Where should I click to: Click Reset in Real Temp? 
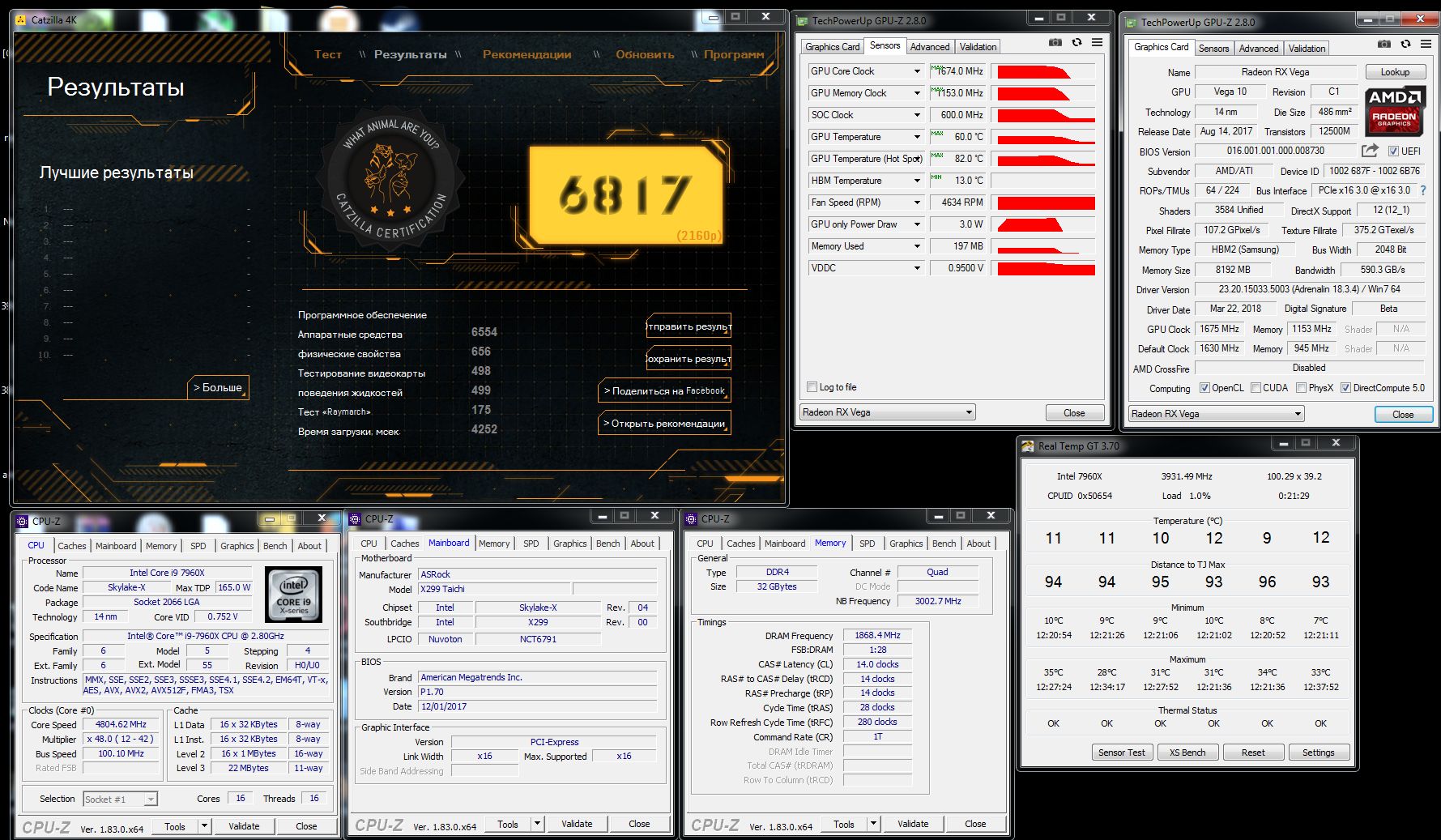click(x=1253, y=753)
